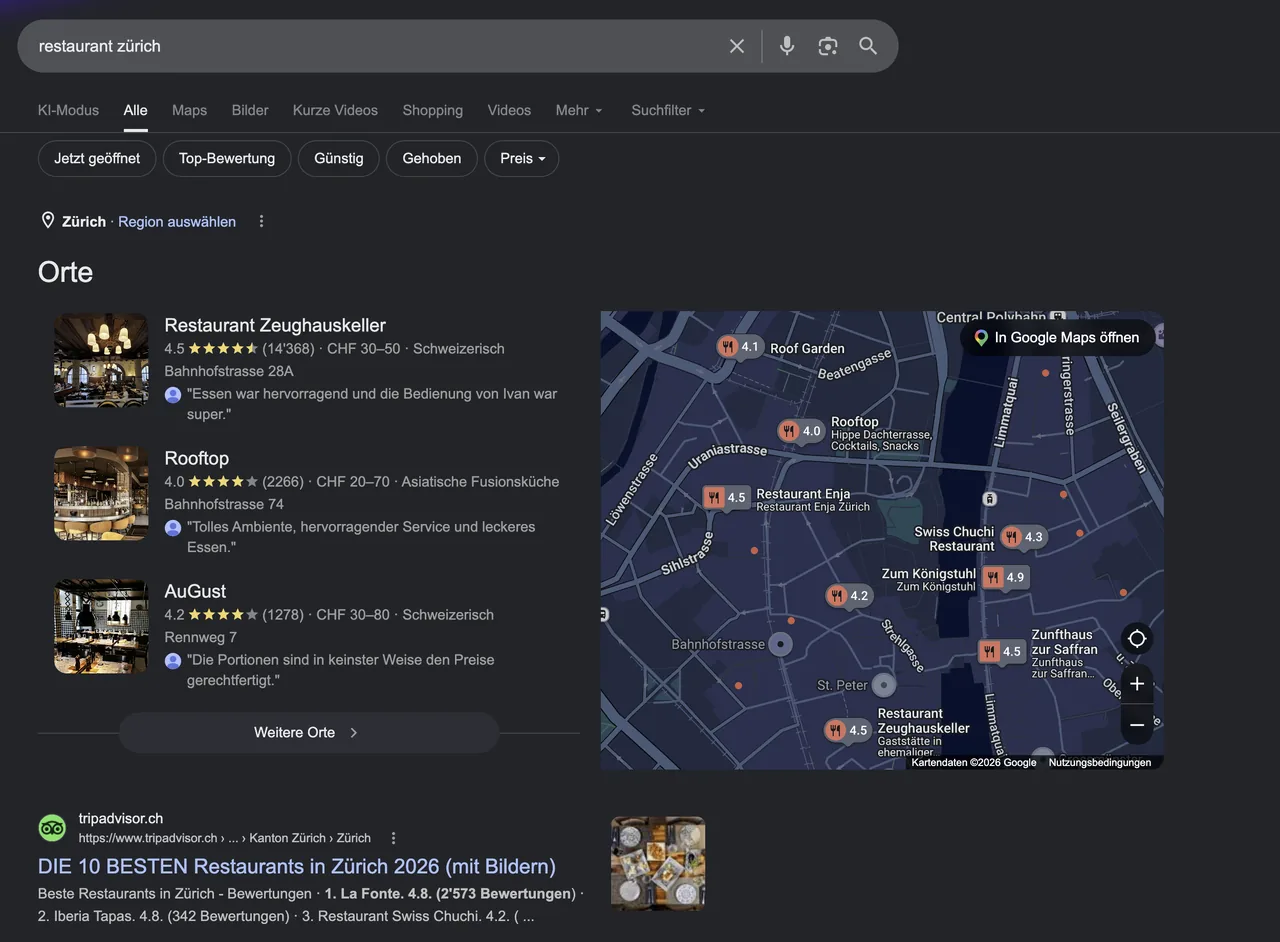Switch to the KI-Modus tab
This screenshot has height=942, width=1280.
point(68,110)
